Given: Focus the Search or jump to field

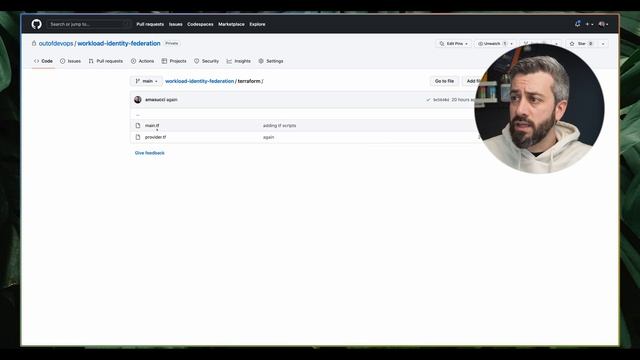Looking at the screenshot, I should (x=89, y=24).
